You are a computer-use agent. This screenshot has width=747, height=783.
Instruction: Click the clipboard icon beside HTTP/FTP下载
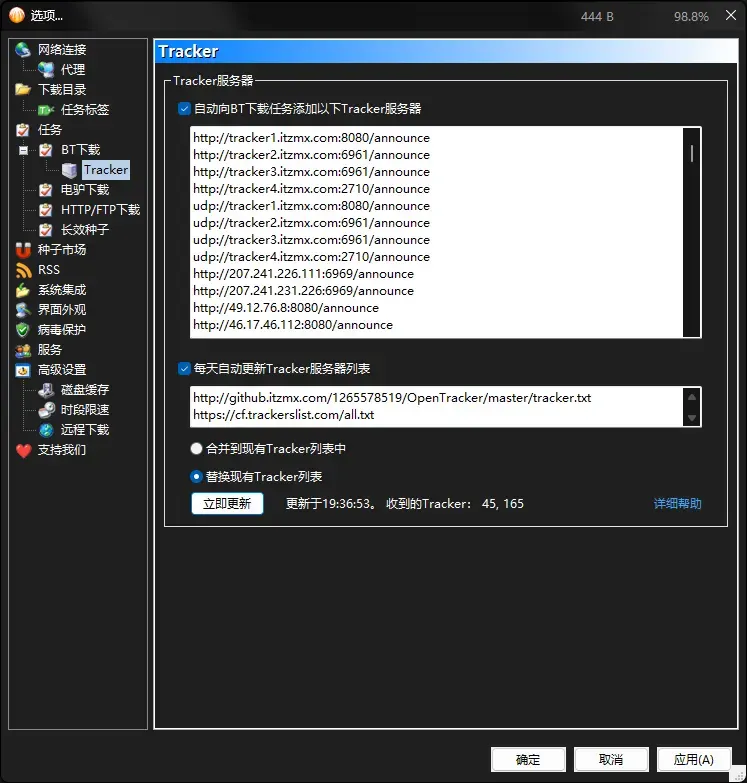pos(46,210)
